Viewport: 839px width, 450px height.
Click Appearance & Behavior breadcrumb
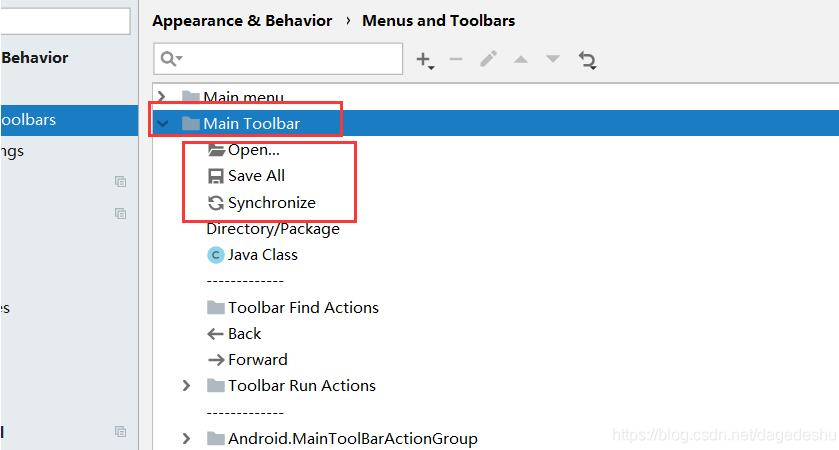click(242, 20)
